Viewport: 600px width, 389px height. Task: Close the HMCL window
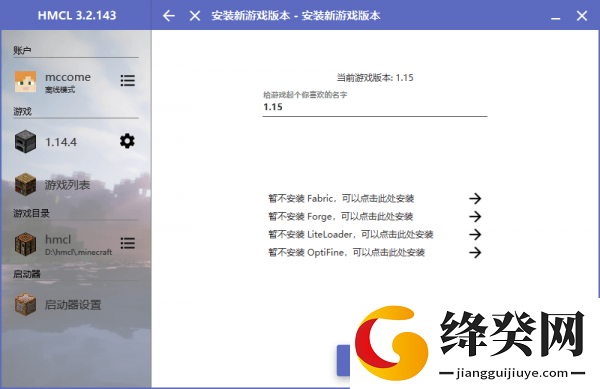(582, 16)
